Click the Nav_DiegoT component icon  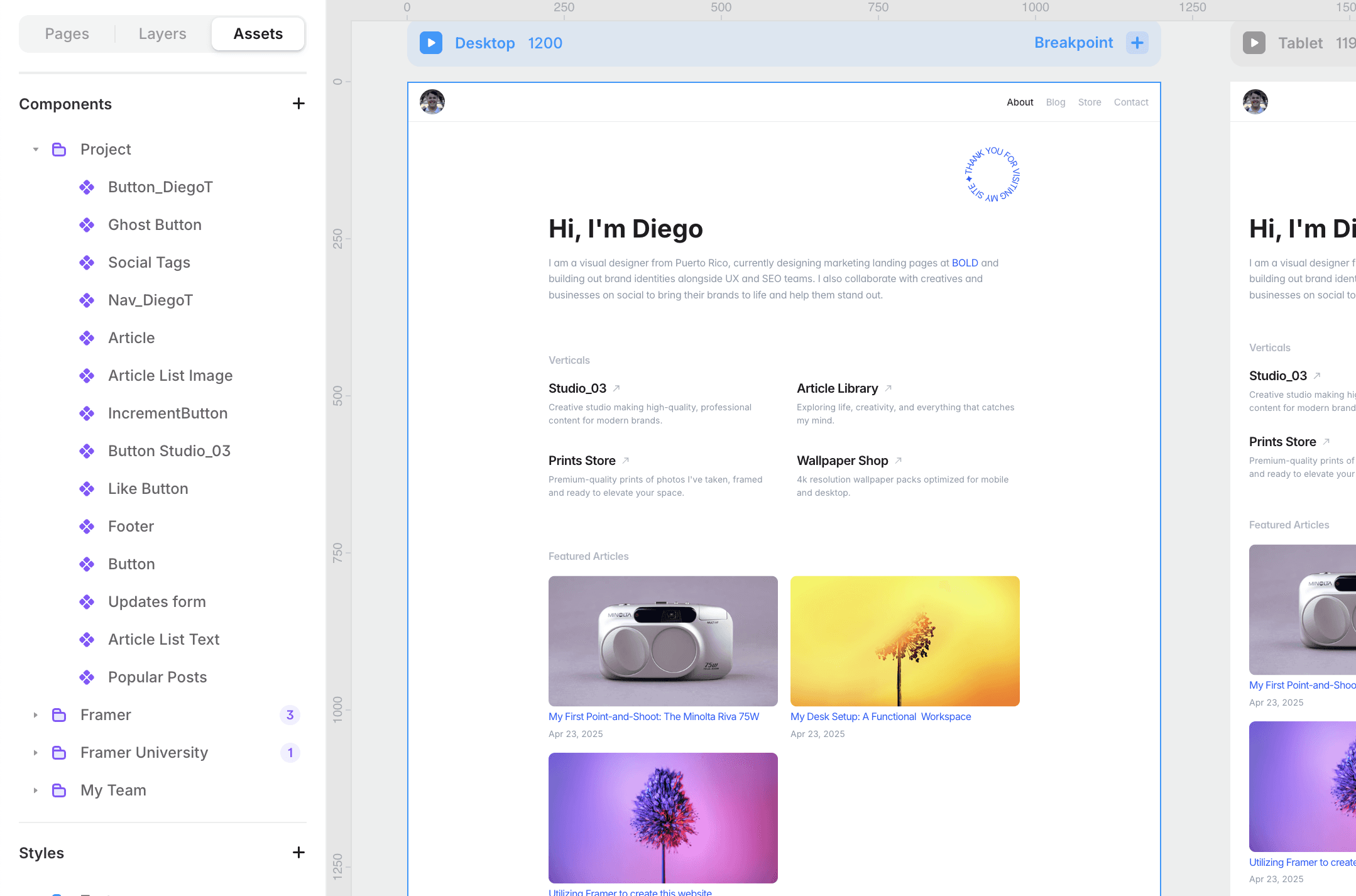click(x=87, y=300)
